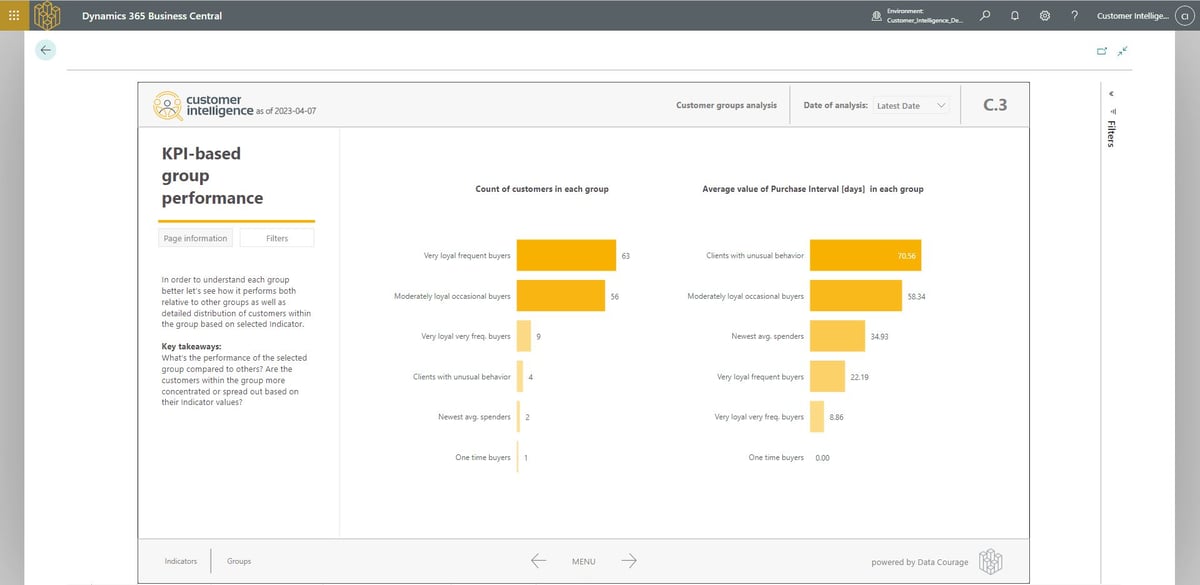Open the user account avatar menu
1200x585 pixels.
(1186, 16)
